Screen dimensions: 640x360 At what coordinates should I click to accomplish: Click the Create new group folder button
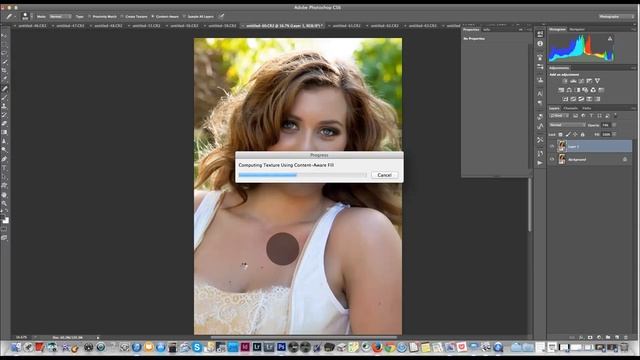608,337
